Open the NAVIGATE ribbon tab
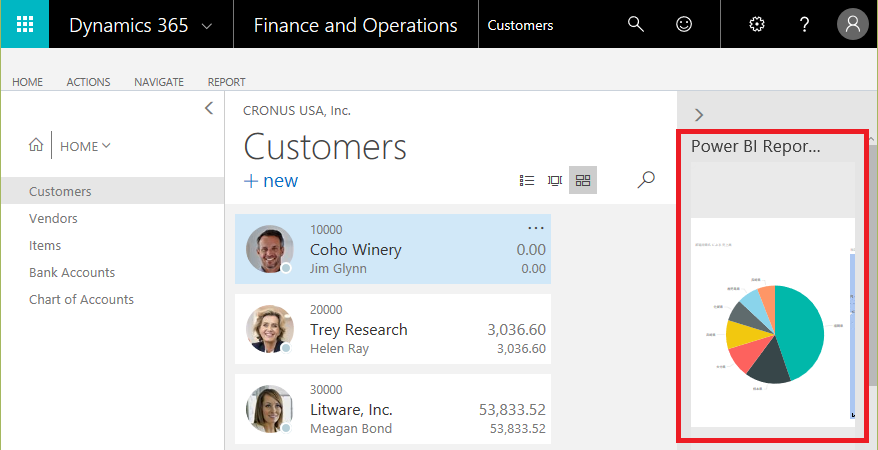Screen dimensions: 878x450 coord(159,82)
